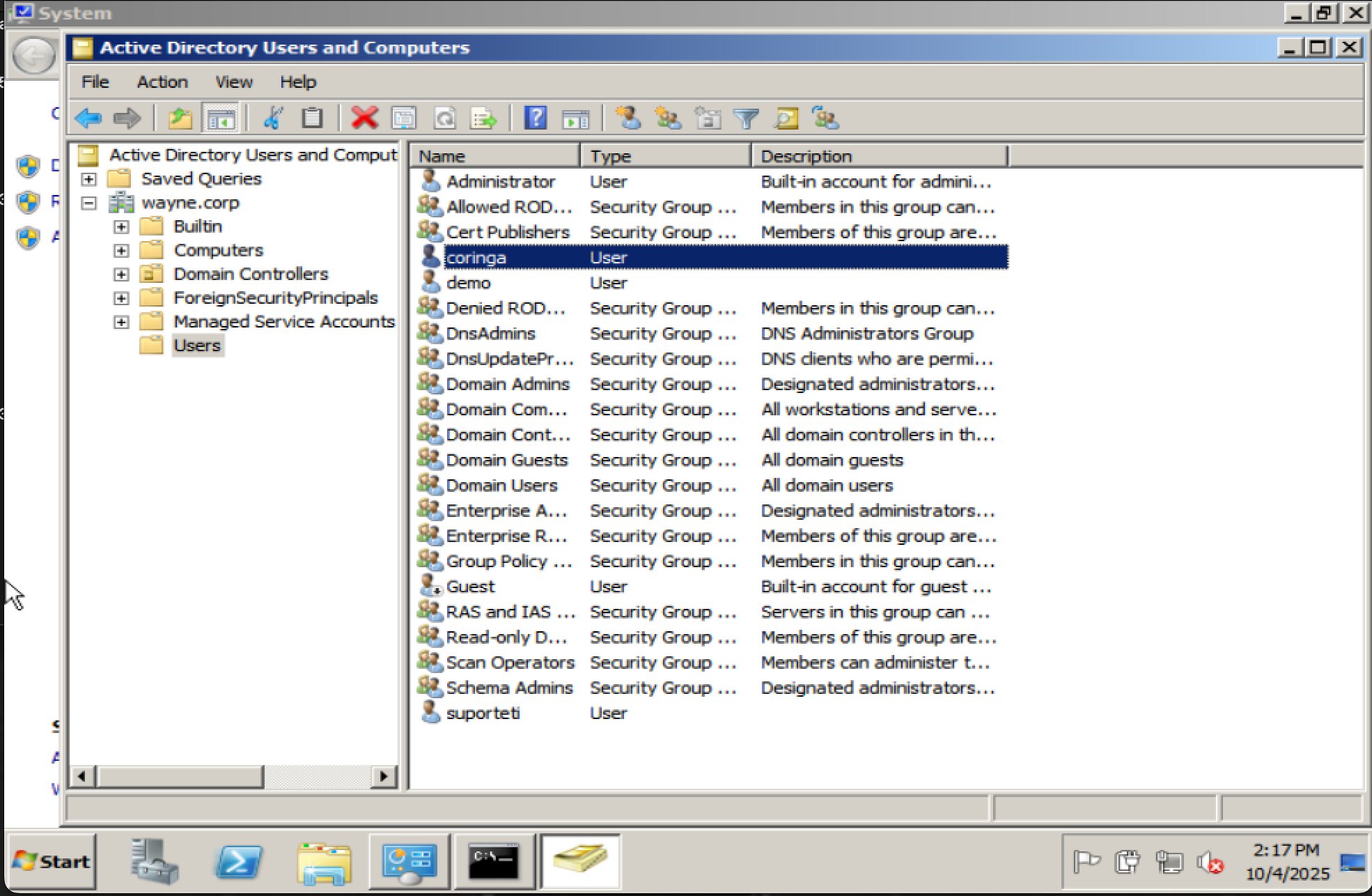Click the Start button

tap(51, 862)
